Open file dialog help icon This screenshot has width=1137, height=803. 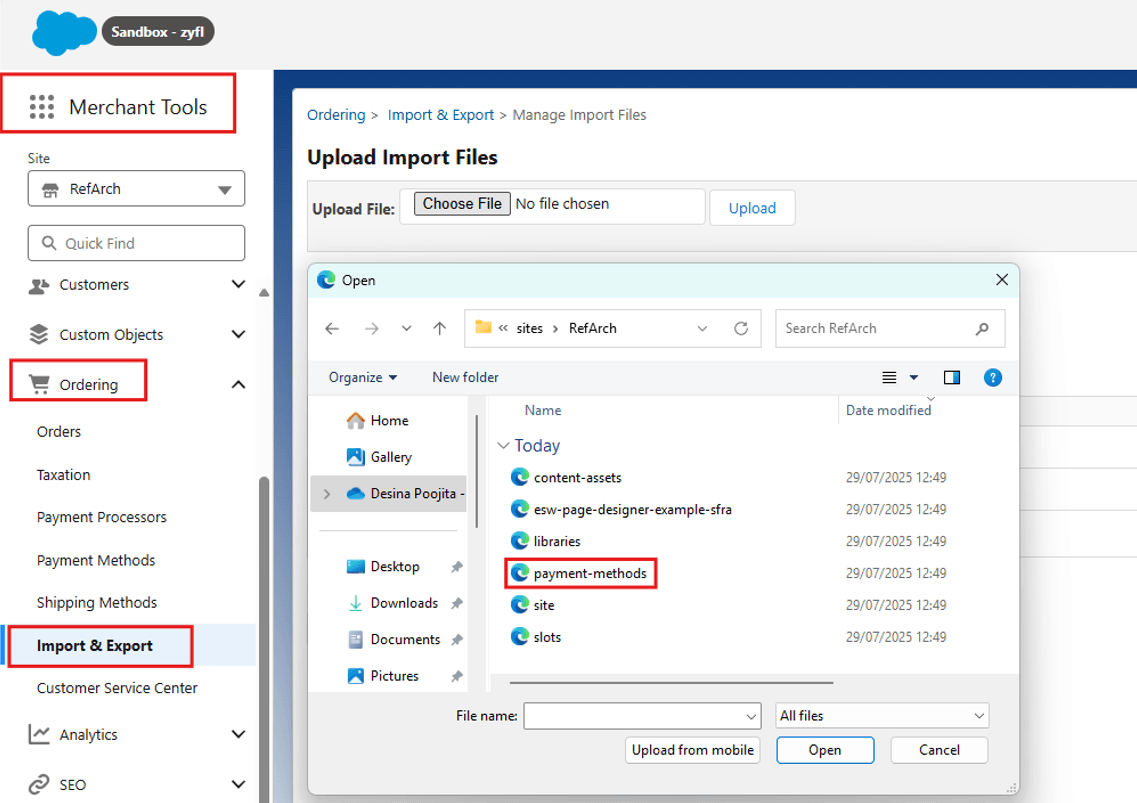(993, 377)
